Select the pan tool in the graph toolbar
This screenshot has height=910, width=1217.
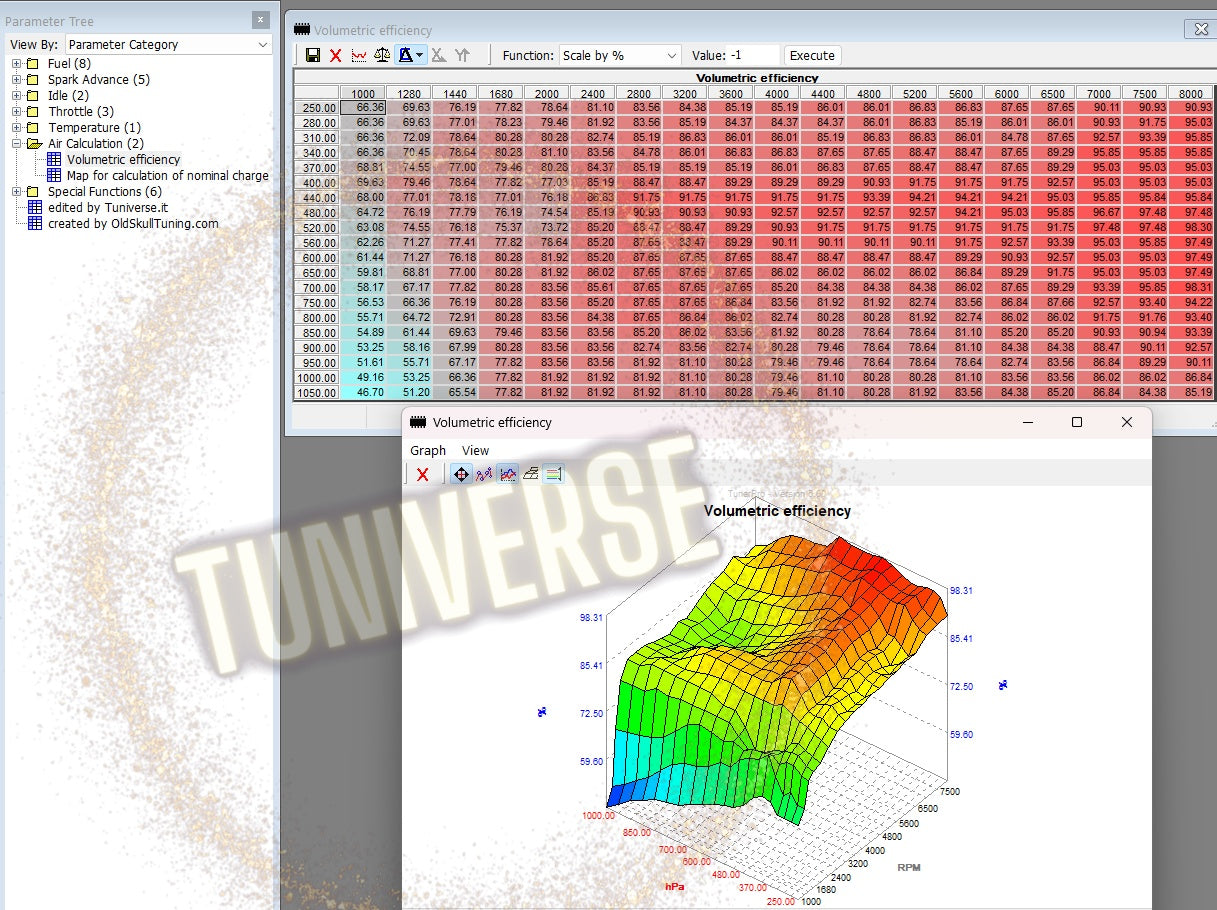click(461, 474)
